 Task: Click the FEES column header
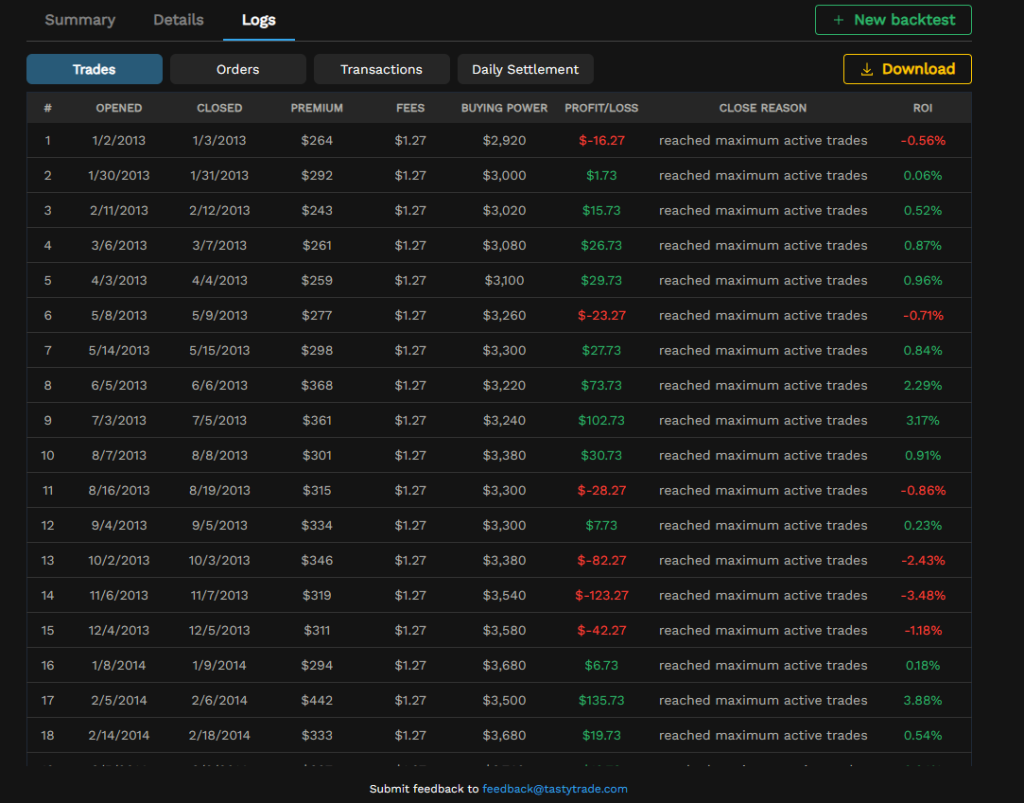click(x=410, y=108)
